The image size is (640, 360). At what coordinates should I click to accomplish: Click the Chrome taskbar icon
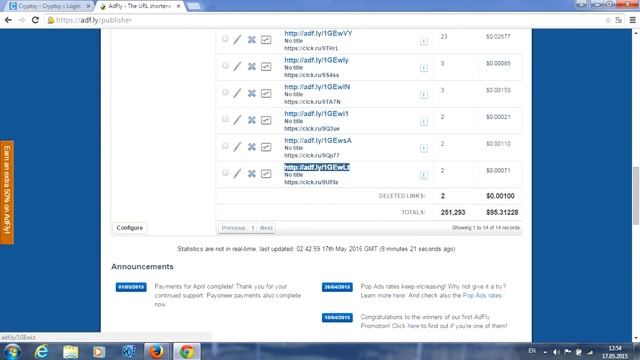(187, 351)
